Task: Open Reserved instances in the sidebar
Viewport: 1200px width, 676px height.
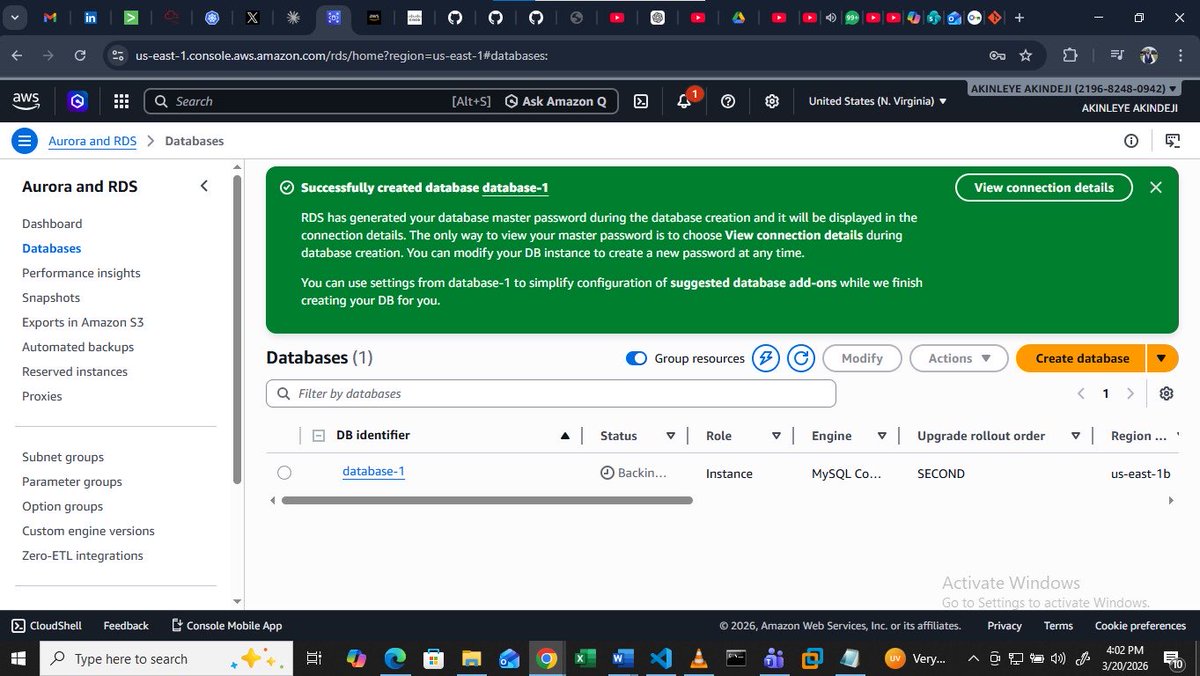Action: pyautogui.click(x=75, y=372)
